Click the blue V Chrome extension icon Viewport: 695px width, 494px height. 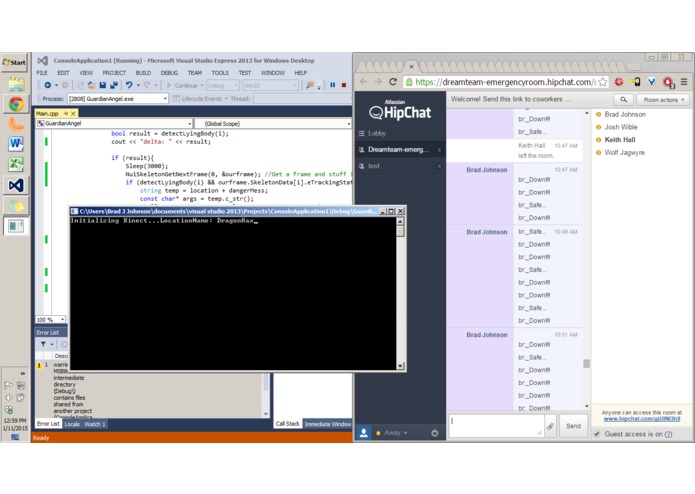point(652,82)
